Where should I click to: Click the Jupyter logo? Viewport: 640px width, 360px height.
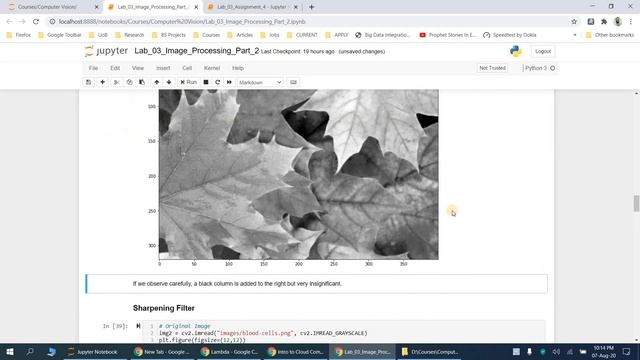click(x=106, y=51)
